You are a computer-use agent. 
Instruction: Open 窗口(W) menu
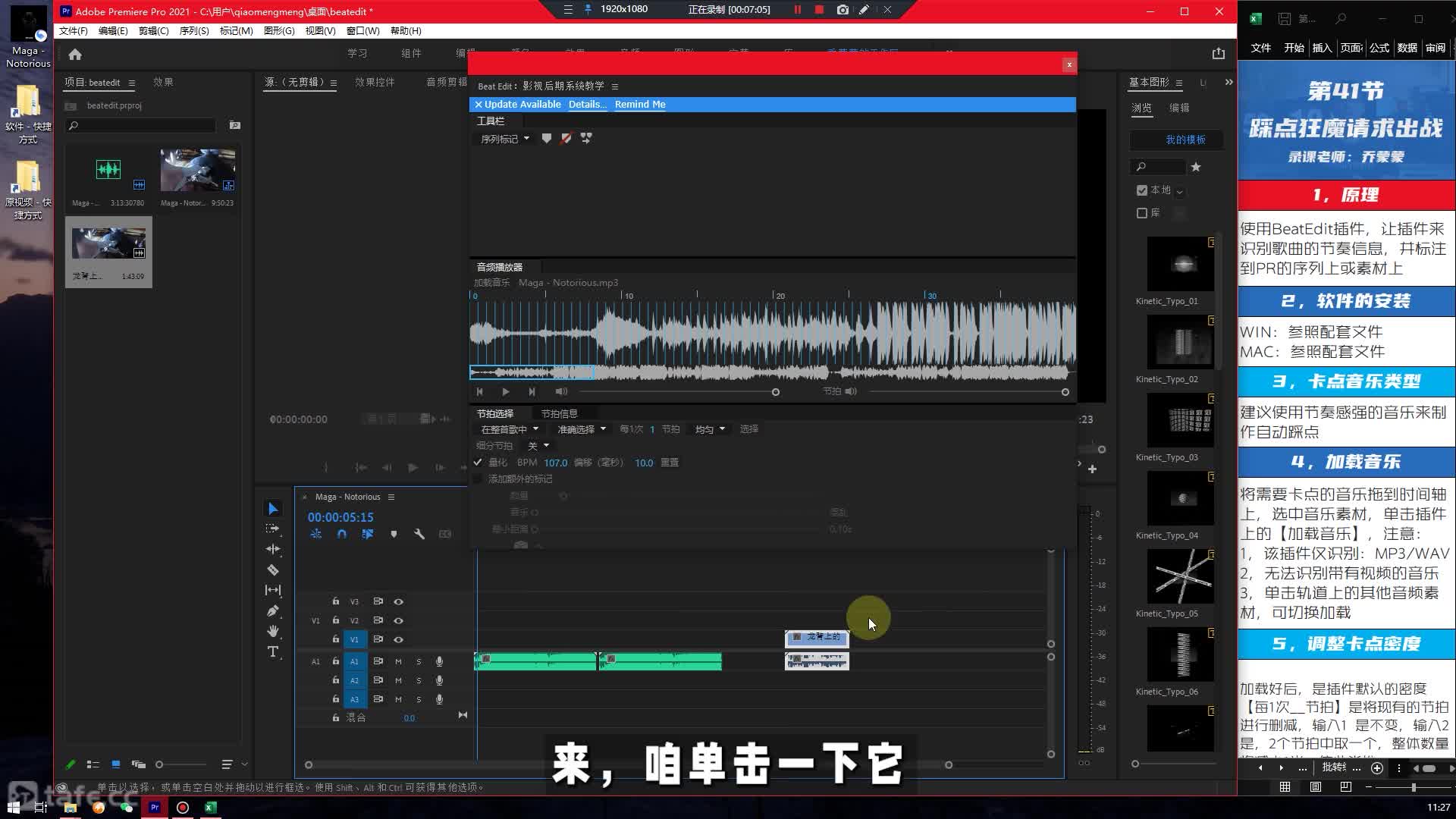pos(363,31)
